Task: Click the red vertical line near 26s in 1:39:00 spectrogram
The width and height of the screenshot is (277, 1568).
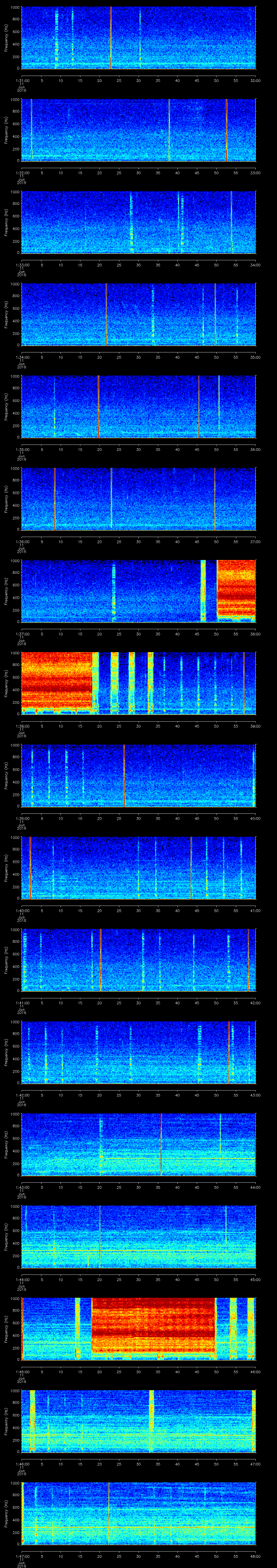Action: pyautogui.click(x=124, y=775)
